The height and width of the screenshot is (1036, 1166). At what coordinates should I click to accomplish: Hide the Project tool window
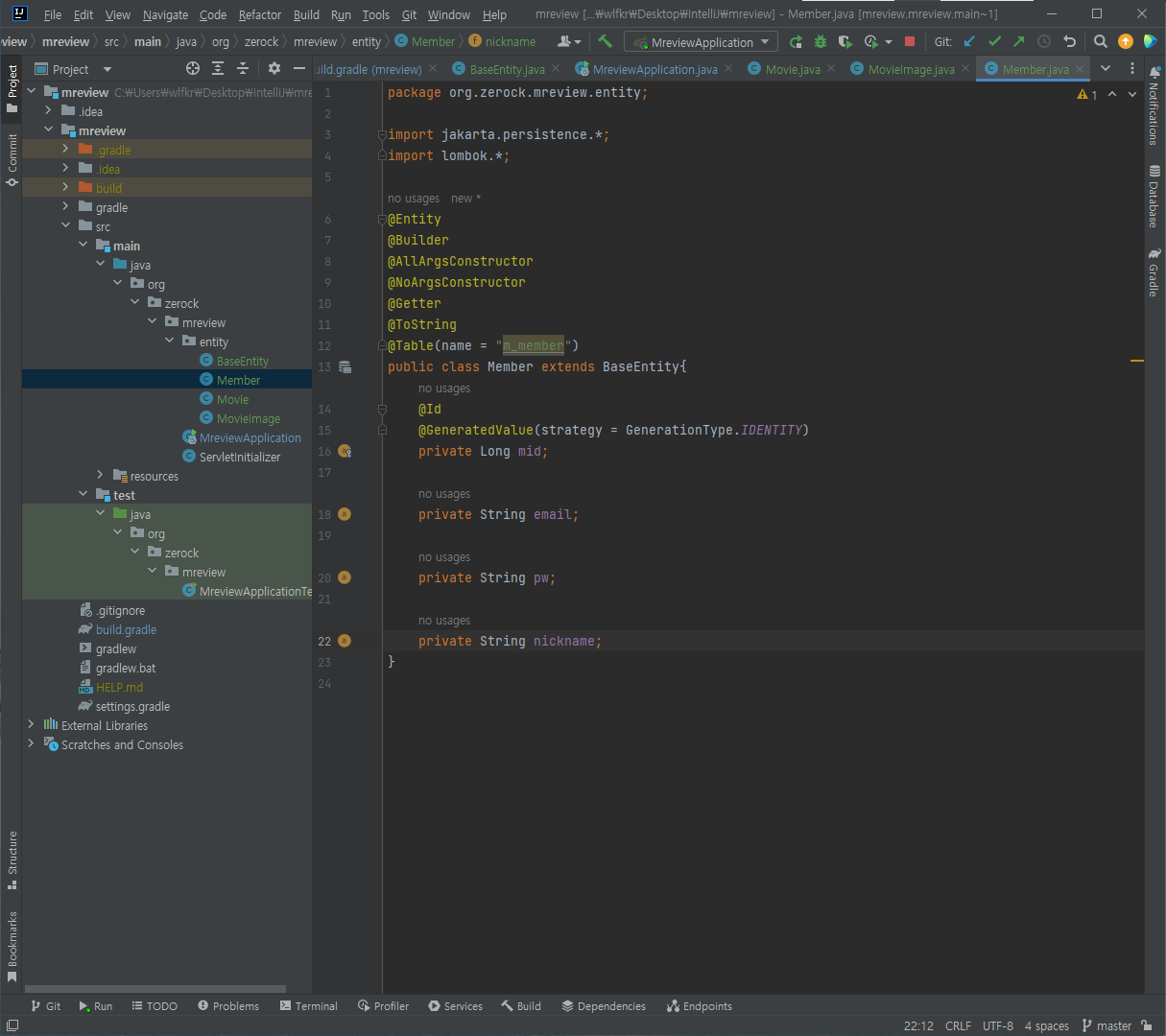pyautogui.click(x=299, y=68)
